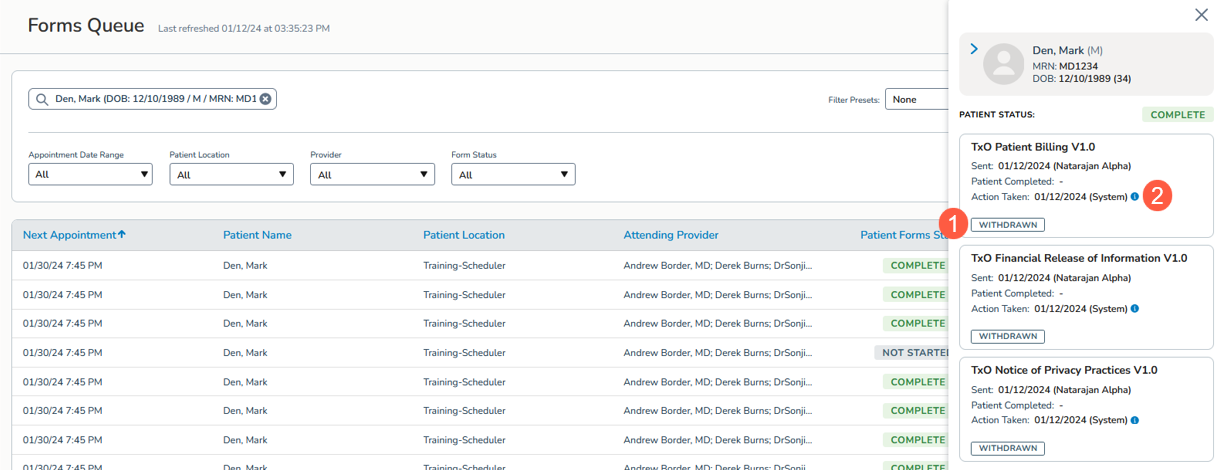The height and width of the screenshot is (470, 1218).
Task: Click the search magnifier icon
Action: 42,99
